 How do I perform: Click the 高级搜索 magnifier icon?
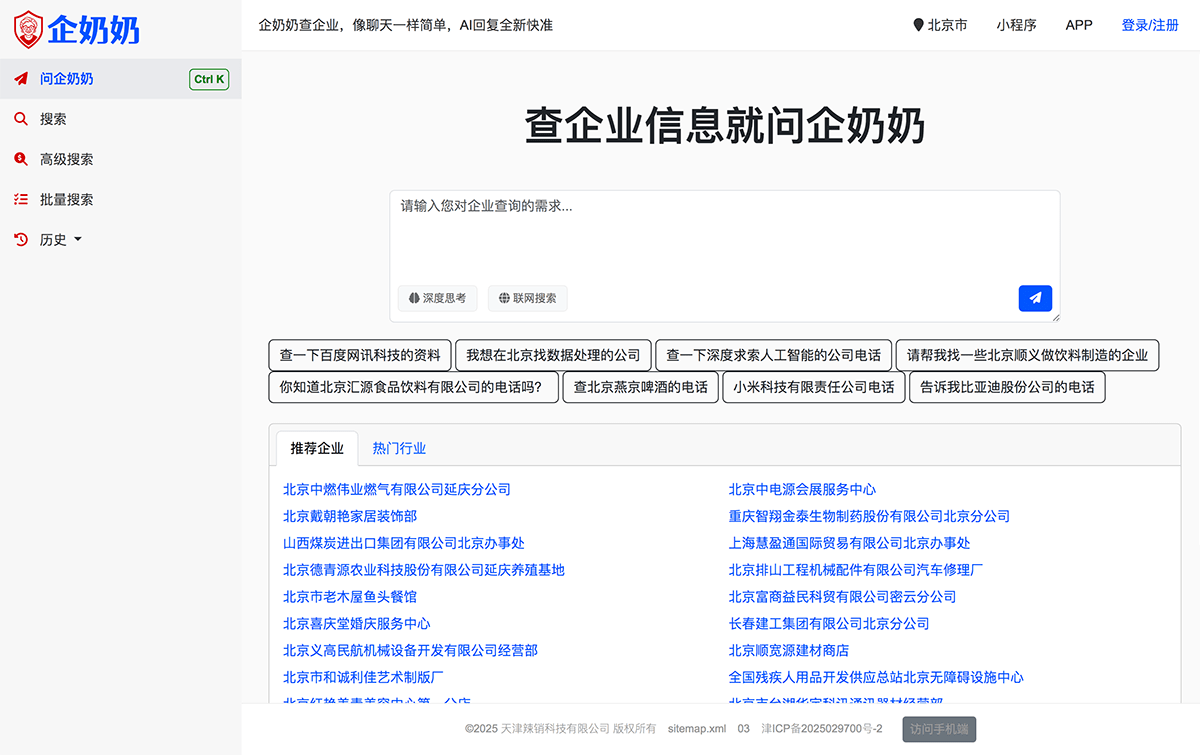point(22,159)
